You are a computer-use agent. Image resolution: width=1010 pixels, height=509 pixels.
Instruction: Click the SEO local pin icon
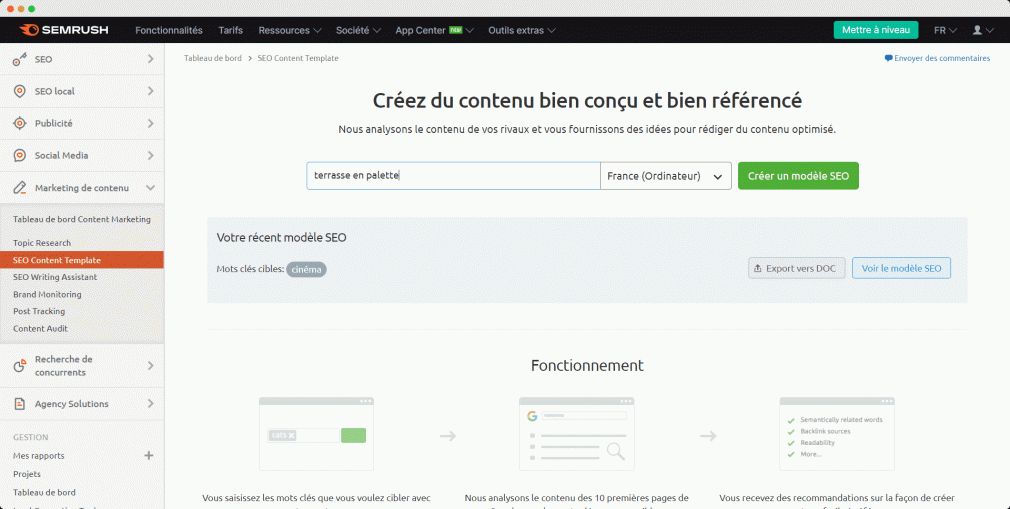point(20,91)
